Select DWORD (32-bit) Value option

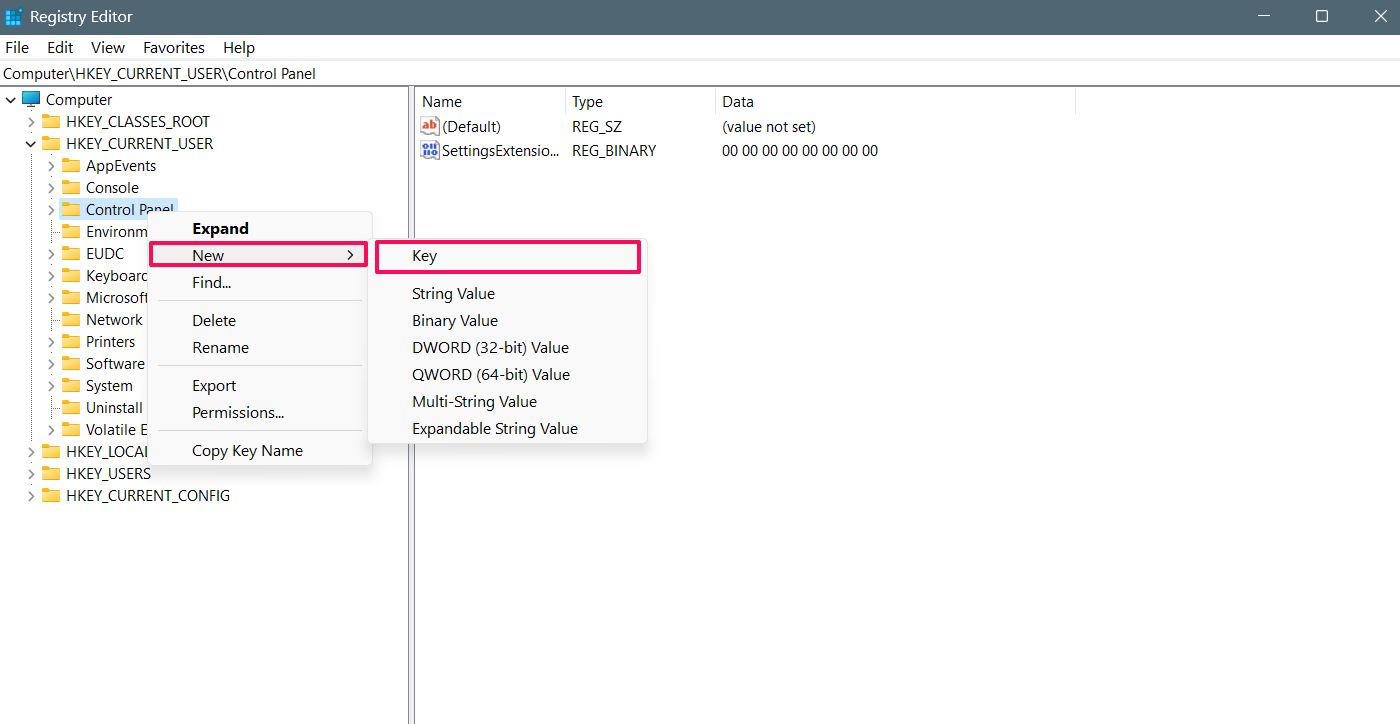[490, 348]
